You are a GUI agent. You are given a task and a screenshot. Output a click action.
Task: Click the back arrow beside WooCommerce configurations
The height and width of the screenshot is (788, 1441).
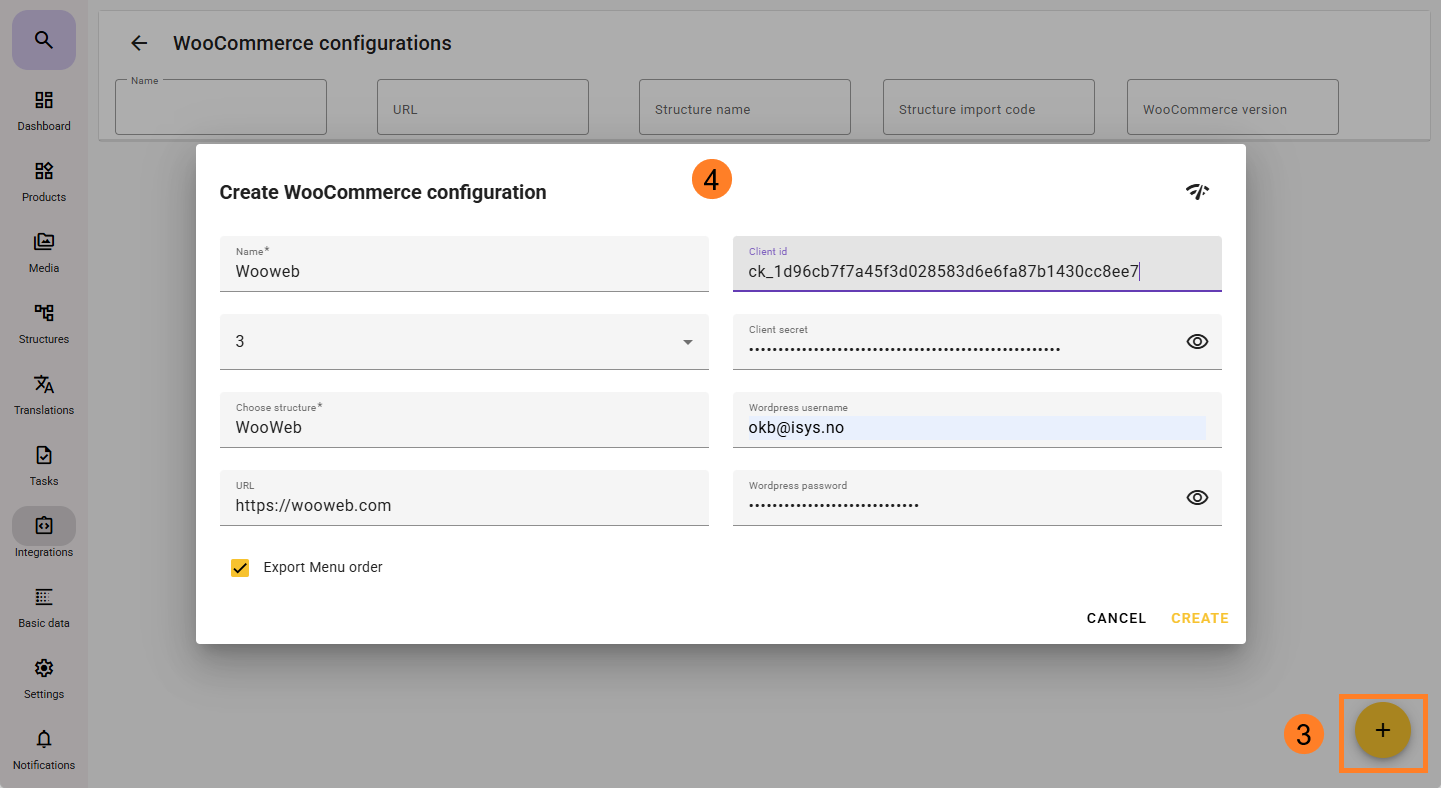coord(139,43)
